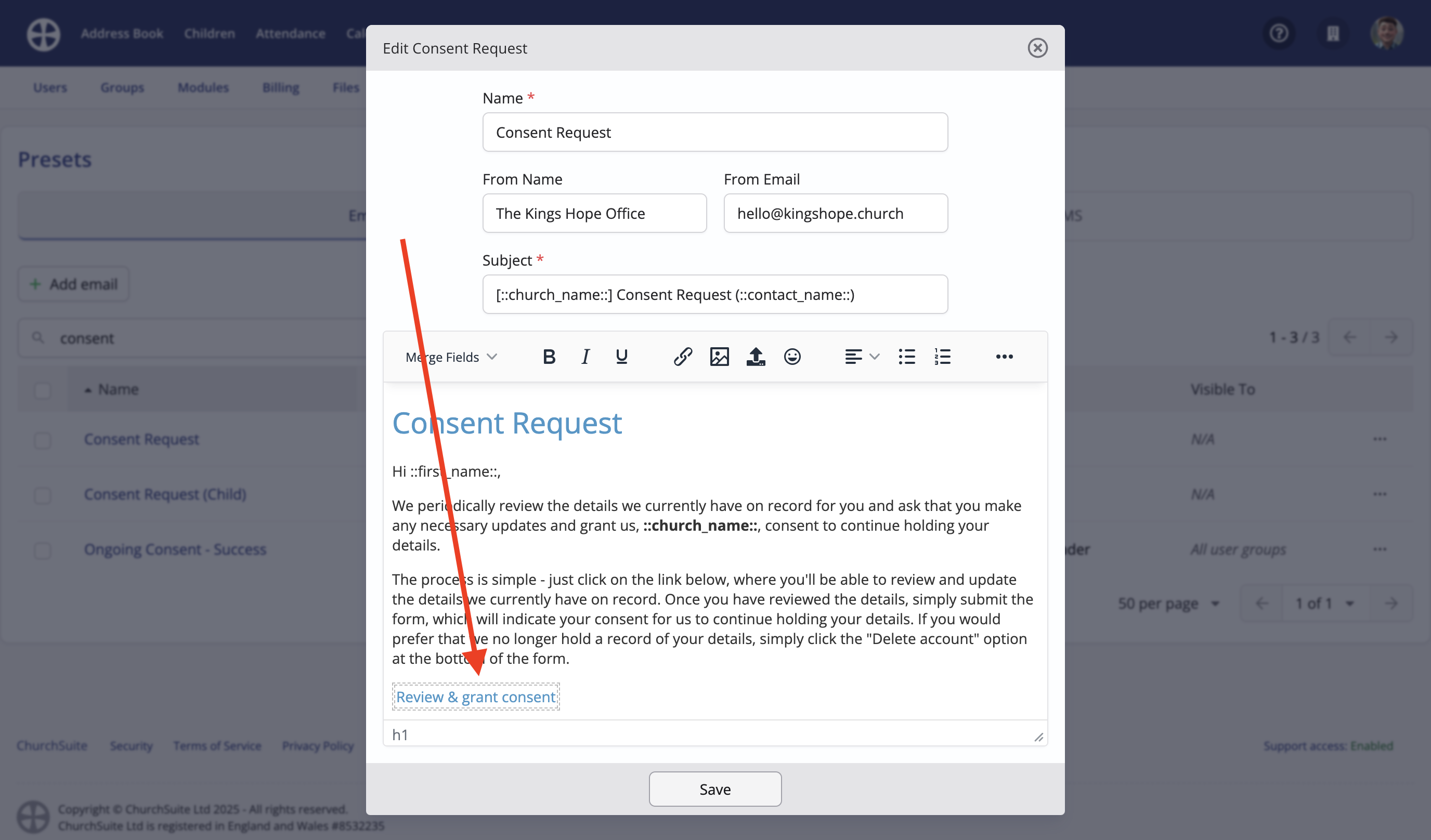Open text alignment options

click(862, 357)
